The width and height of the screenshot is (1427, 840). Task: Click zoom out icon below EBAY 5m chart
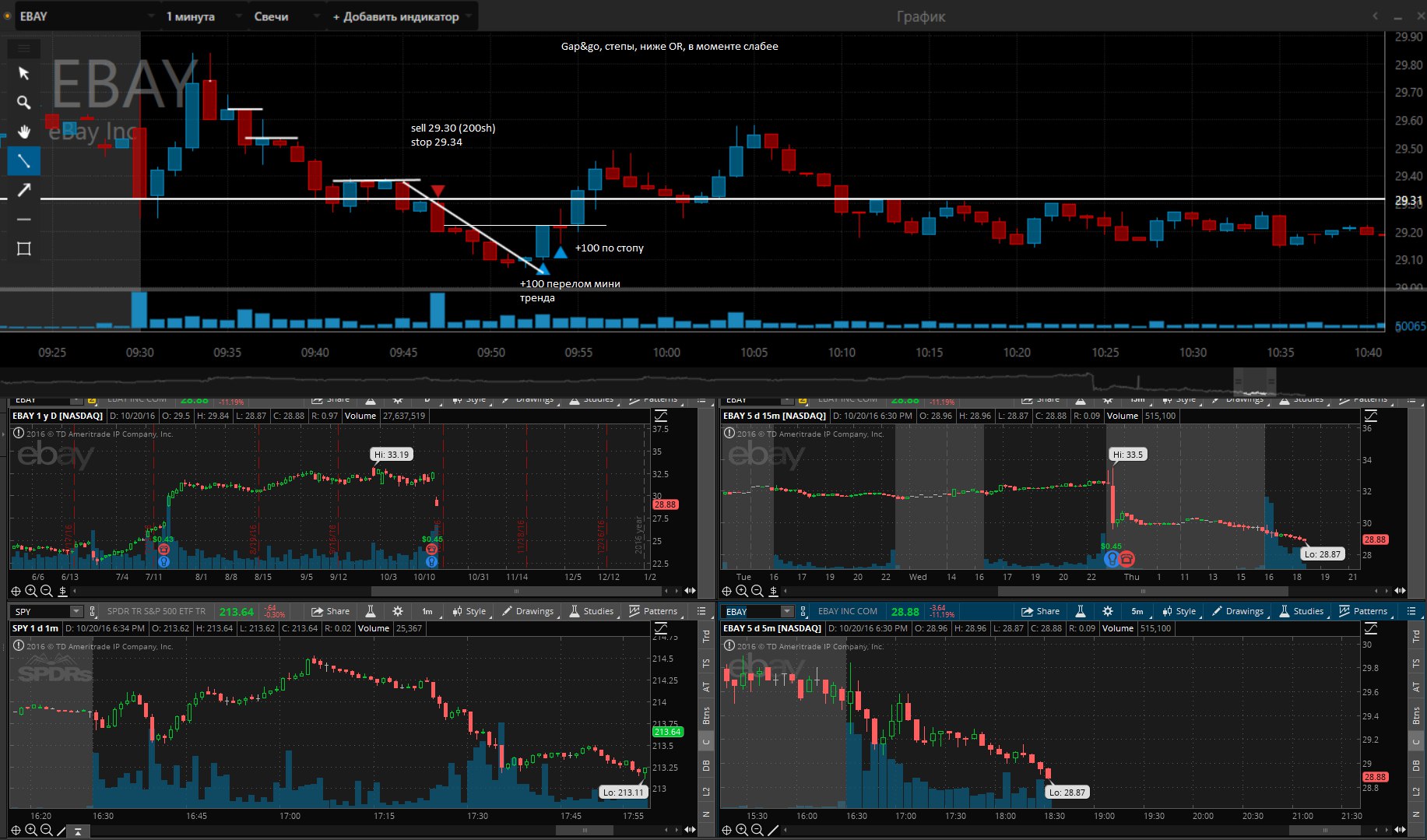pos(757,830)
